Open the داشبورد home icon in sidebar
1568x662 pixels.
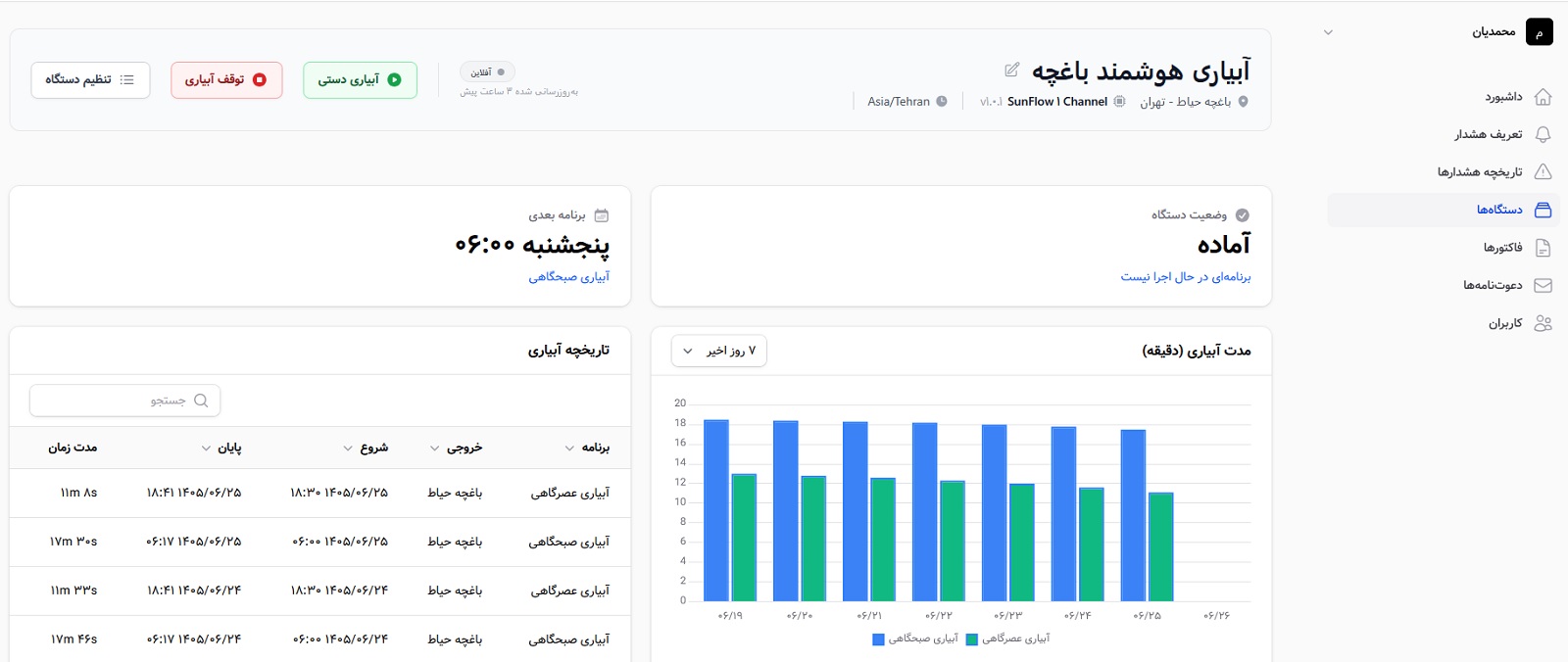point(1543,97)
